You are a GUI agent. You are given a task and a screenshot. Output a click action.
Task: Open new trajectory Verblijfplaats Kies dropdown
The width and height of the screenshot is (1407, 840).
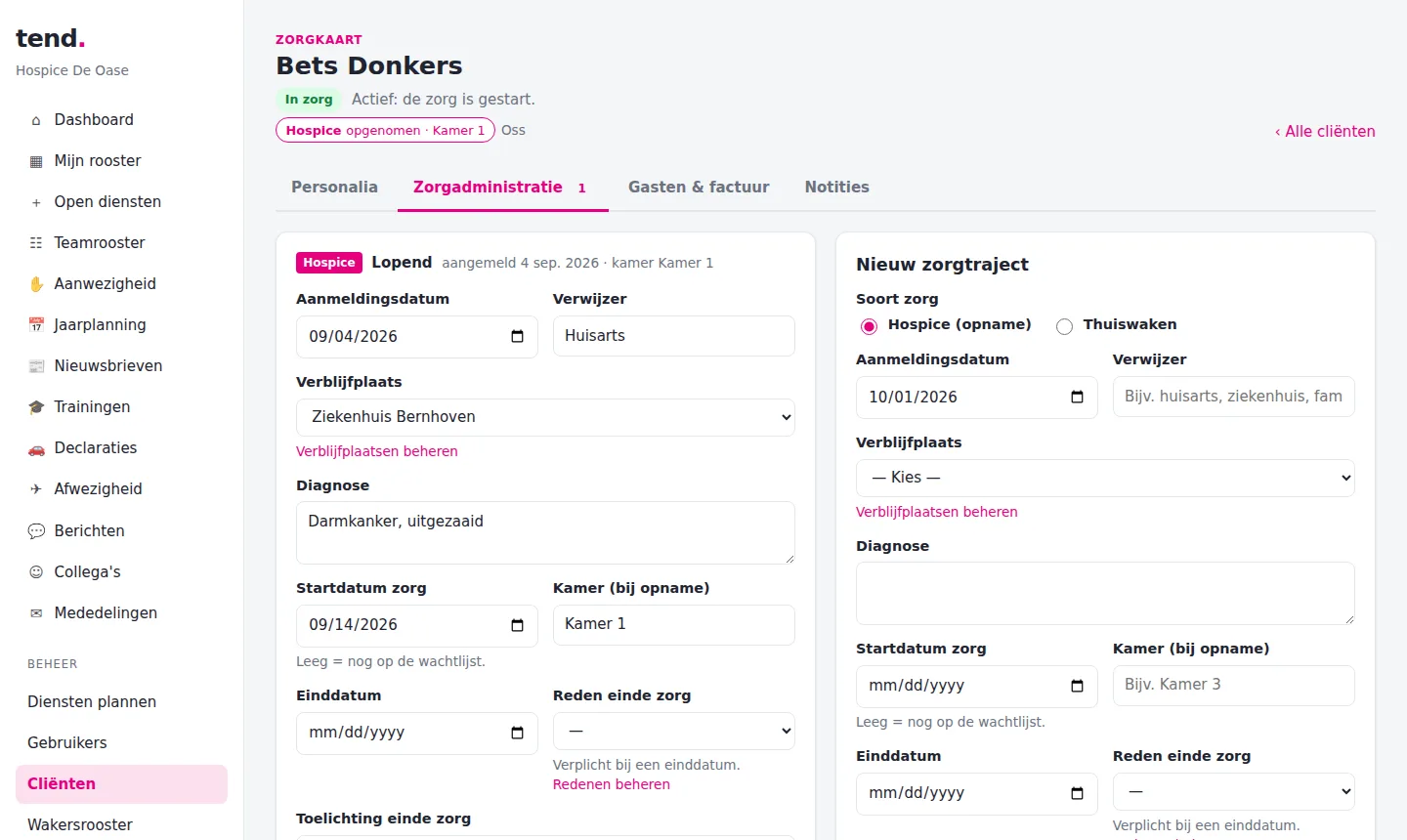click(1105, 478)
